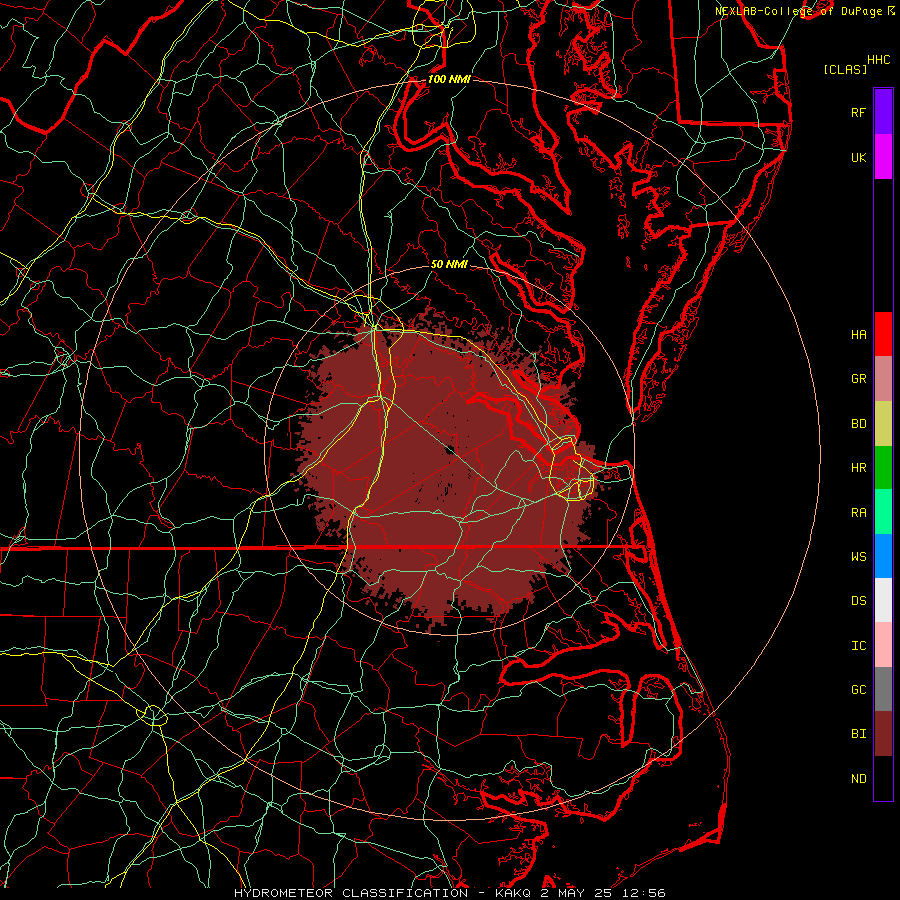The image size is (900, 900).
Task: Select the BD yellow legend swatch
Action: [883, 424]
